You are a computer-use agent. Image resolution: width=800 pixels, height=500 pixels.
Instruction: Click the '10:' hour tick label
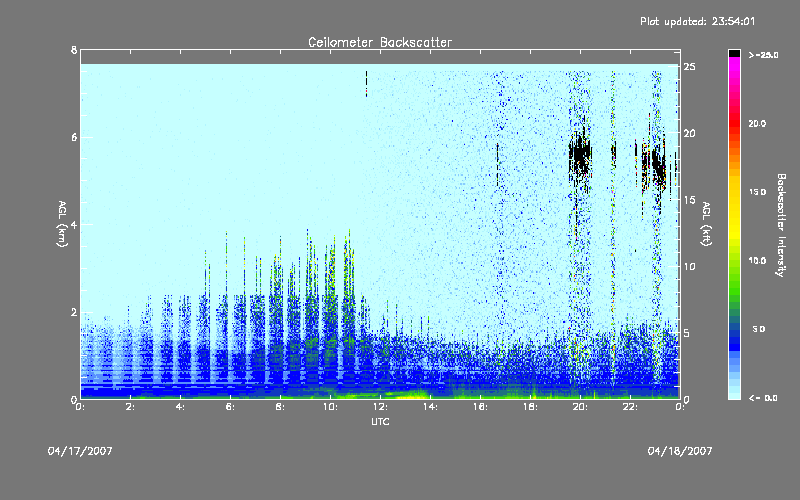coord(331,407)
